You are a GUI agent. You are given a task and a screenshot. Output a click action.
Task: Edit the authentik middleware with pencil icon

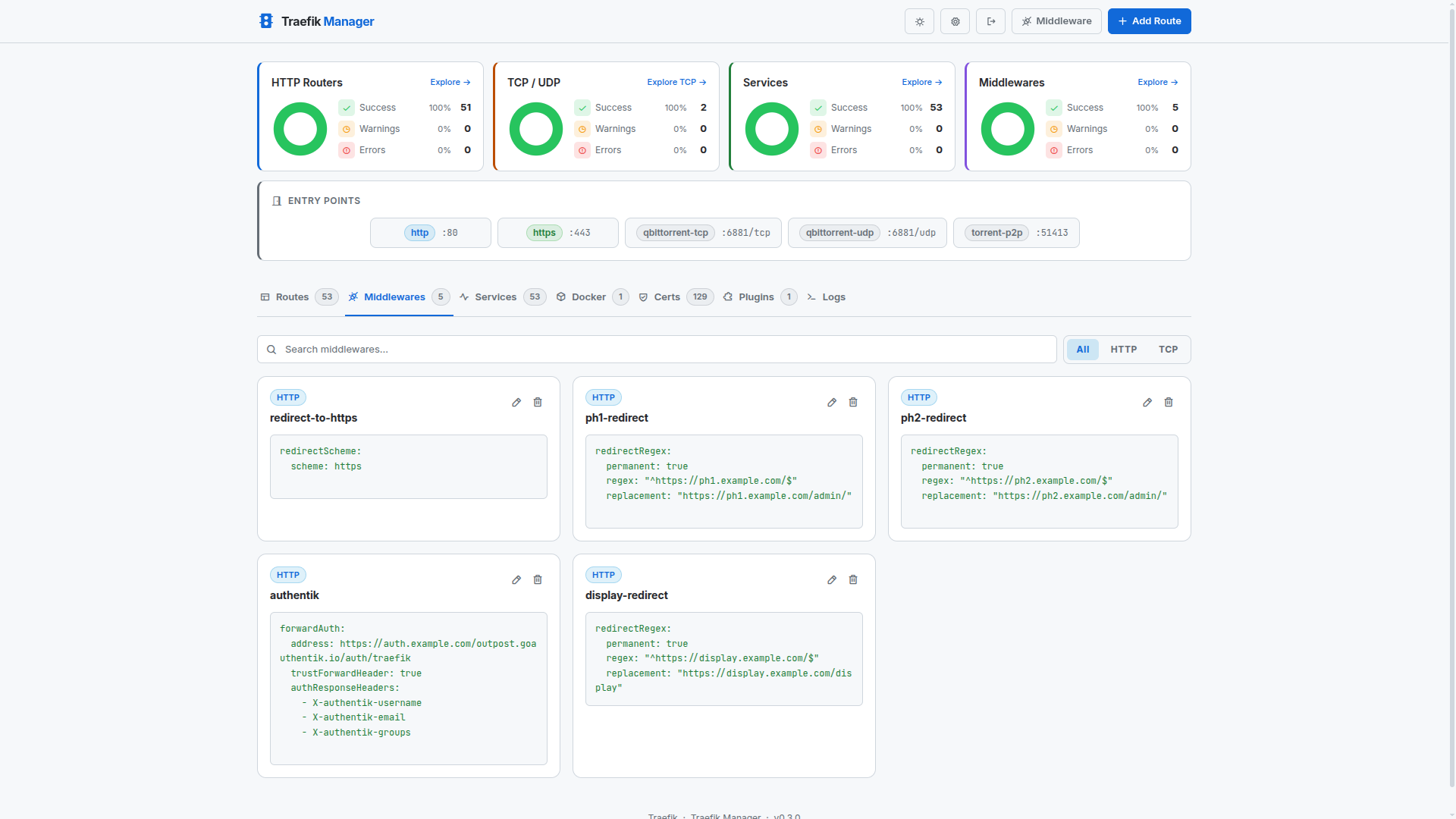[516, 579]
